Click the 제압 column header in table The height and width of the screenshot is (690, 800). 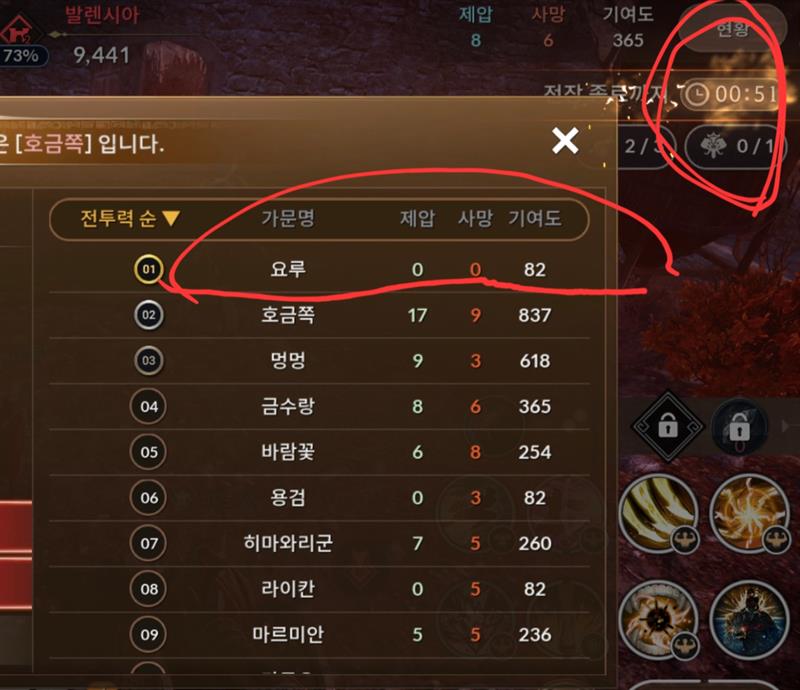[417, 218]
